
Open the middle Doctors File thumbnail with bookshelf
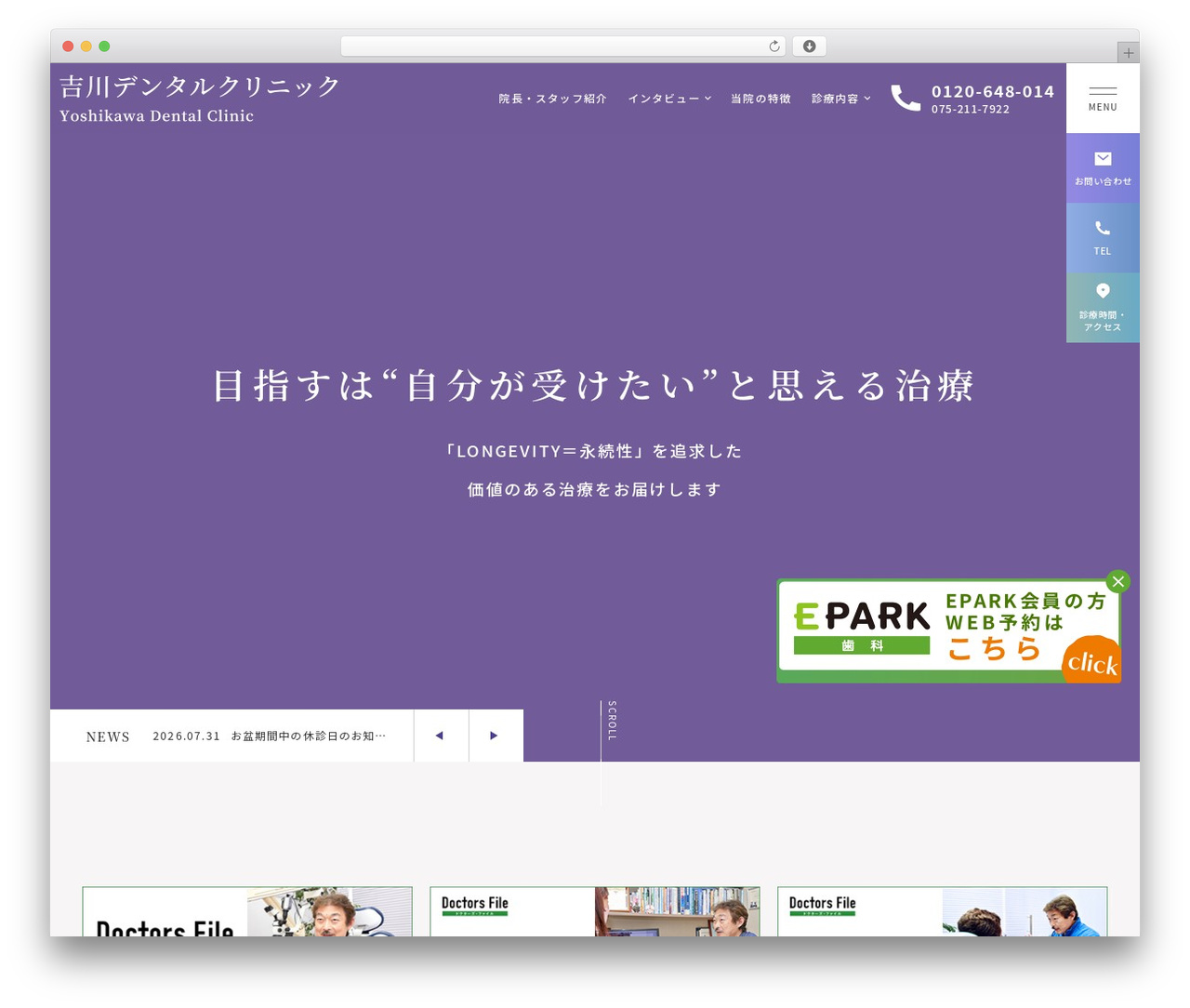[595, 911]
